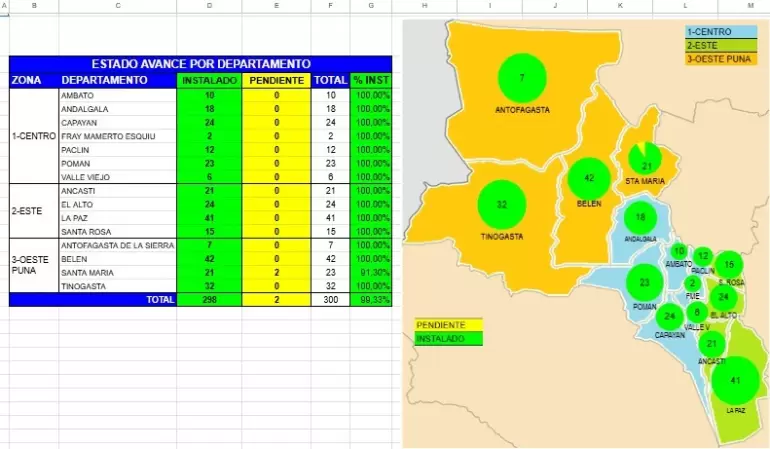Click the Poman circle showing 23
This screenshot has height=449, width=770.
pos(645,283)
